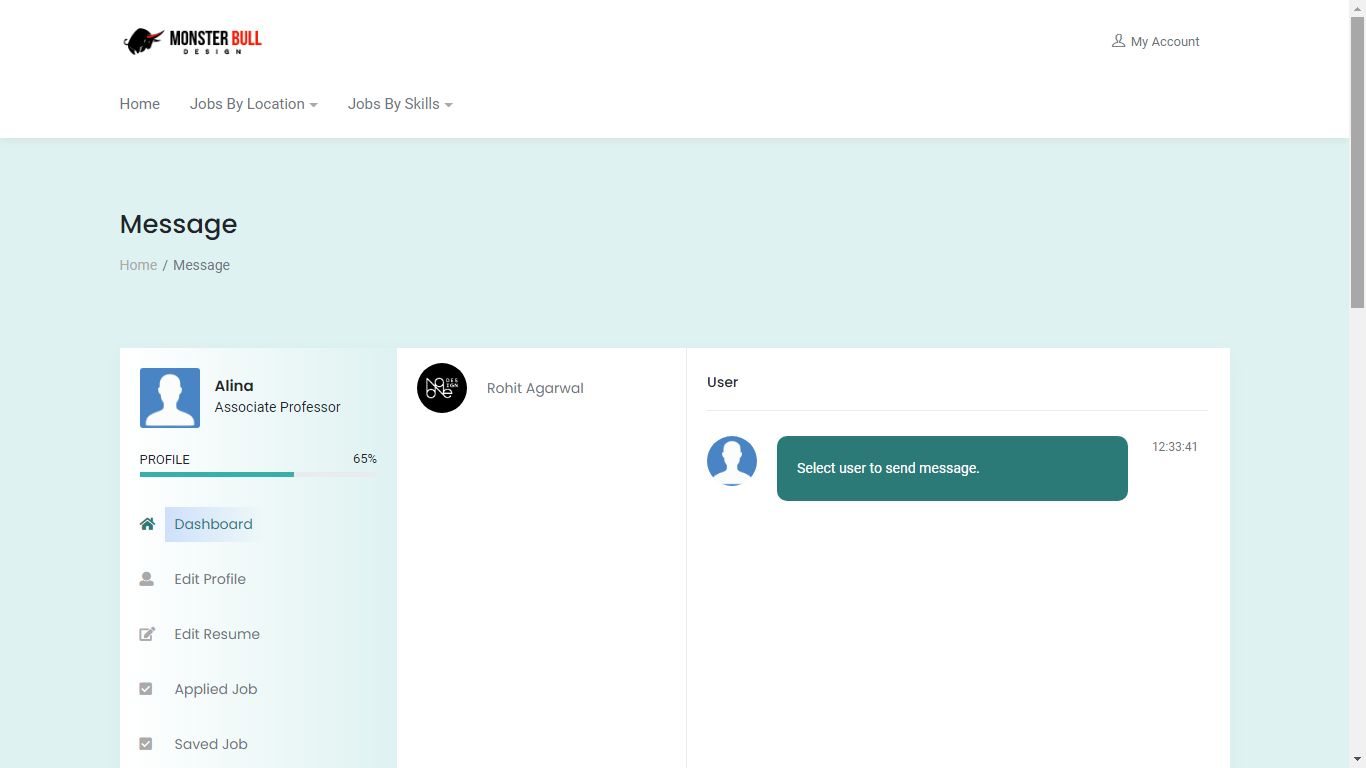The image size is (1366, 768).
Task: Select Rohit Agarwal in the contact list
Action: pyautogui.click(x=535, y=388)
